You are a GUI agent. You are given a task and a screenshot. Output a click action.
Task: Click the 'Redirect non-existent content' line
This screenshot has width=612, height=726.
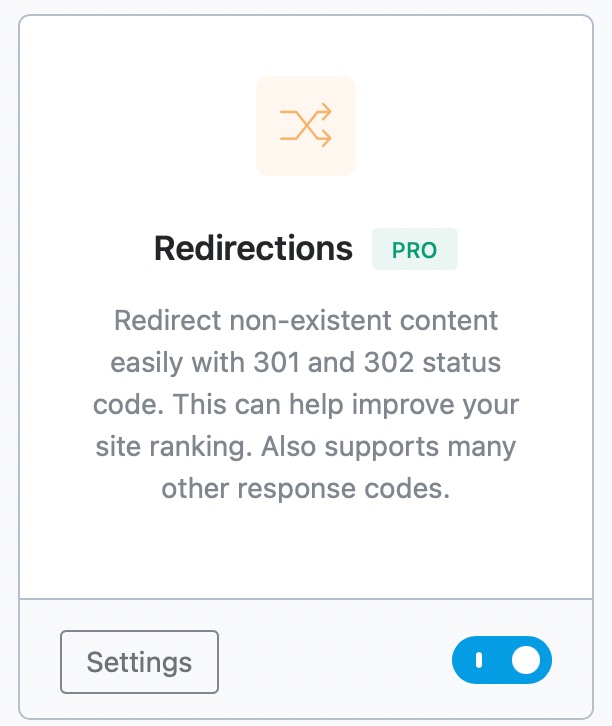pyautogui.click(x=306, y=320)
